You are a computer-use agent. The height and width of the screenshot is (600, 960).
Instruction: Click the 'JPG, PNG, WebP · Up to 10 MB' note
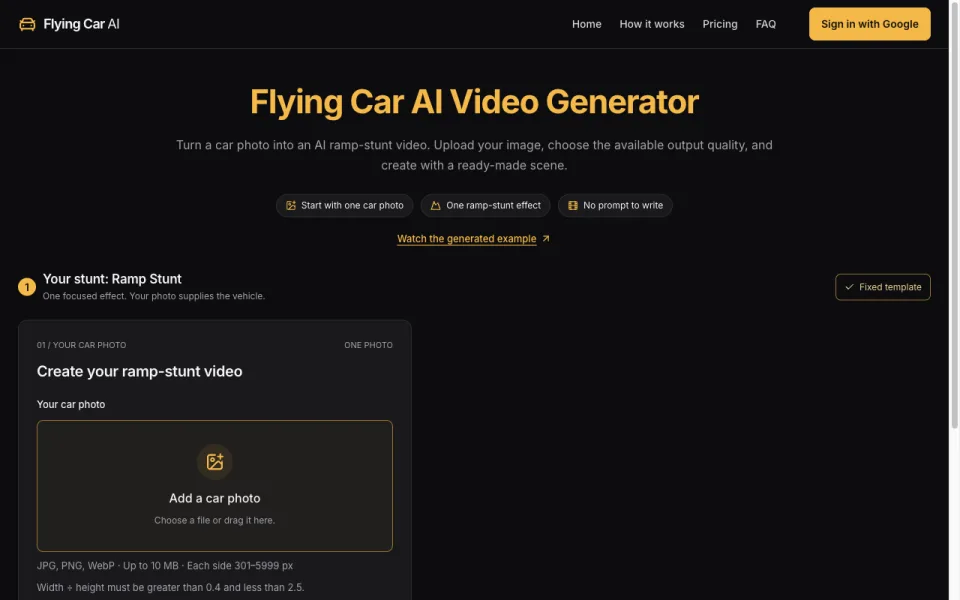[165, 566]
